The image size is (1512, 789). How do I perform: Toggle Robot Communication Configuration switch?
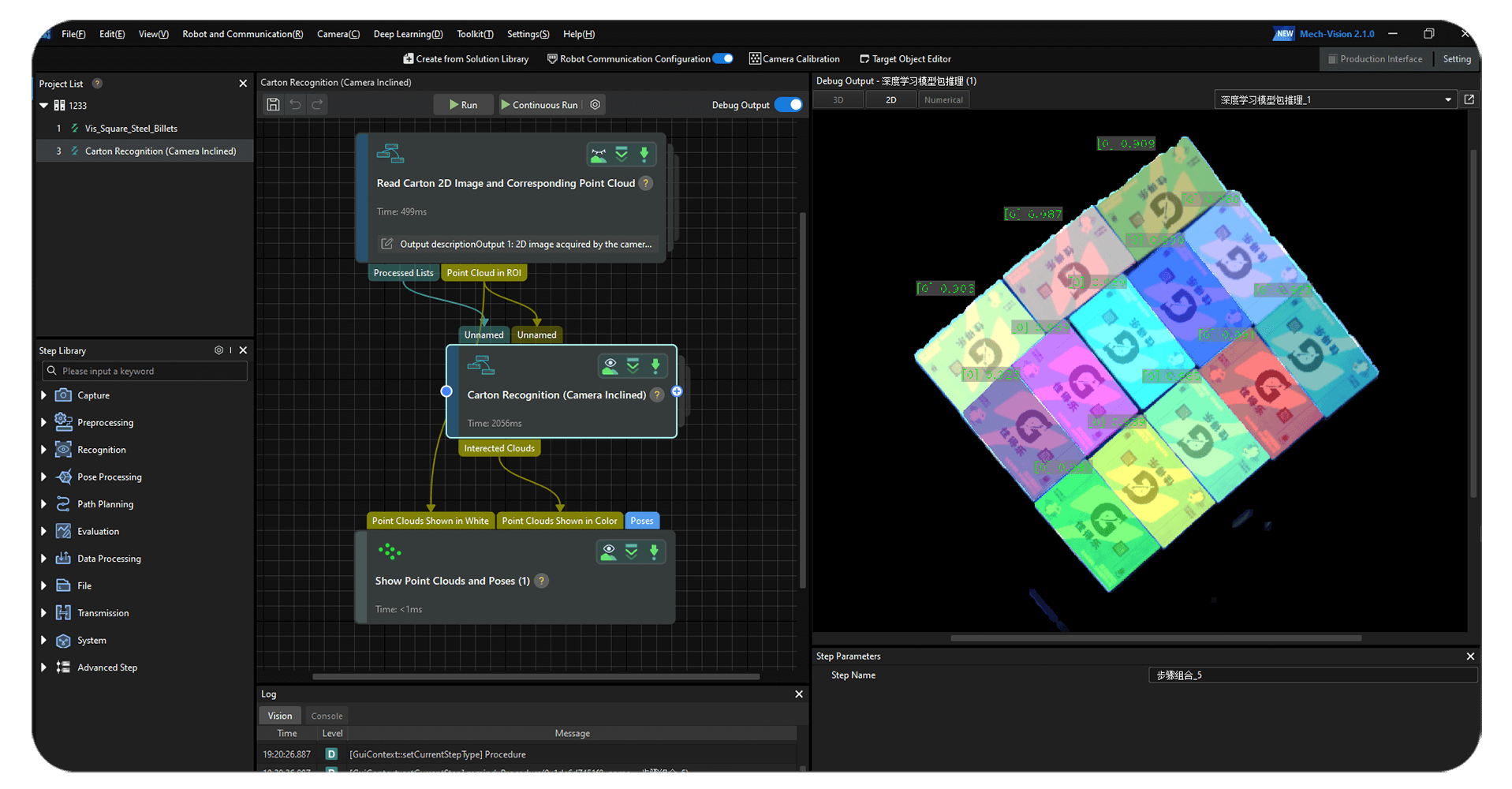click(x=722, y=58)
